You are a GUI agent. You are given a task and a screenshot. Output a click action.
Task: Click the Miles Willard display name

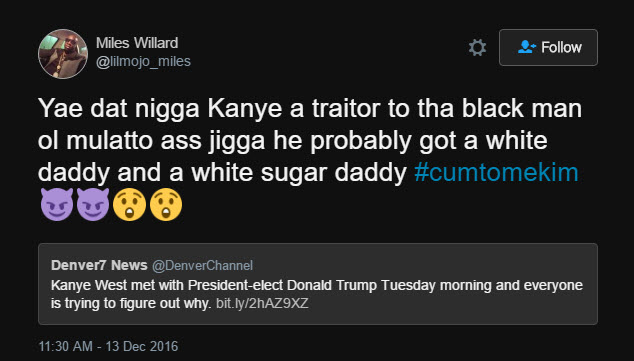tap(137, 43)
